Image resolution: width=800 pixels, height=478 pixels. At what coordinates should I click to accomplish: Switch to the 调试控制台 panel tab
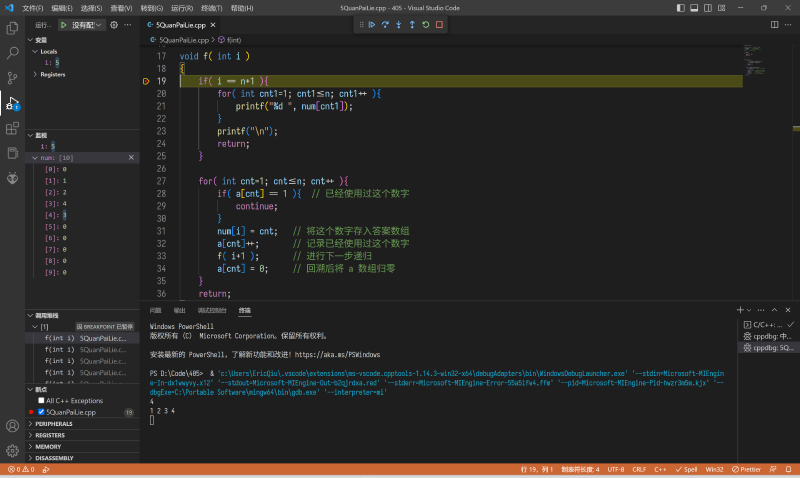[212, 310]
